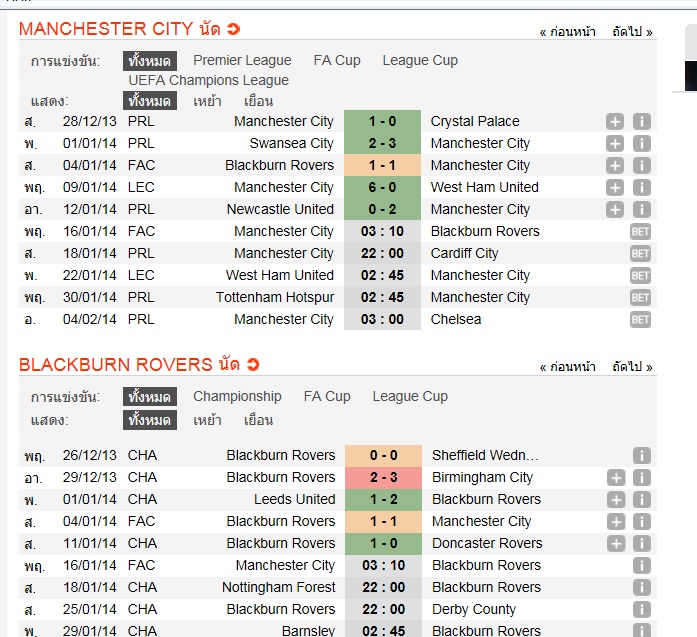Select Championship filter for Blackburn Rovers
697x637 pixels.
[x=237, y=397]
